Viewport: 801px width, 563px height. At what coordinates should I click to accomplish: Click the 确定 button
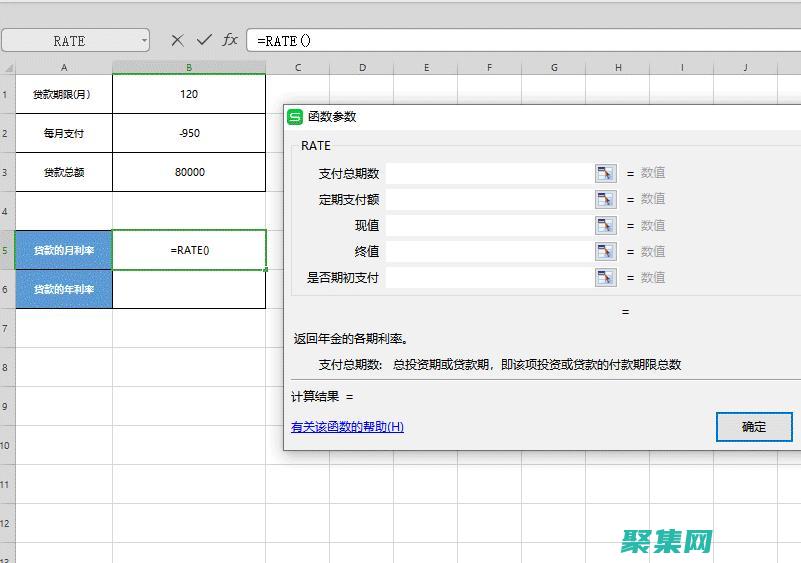click(754, 427)
